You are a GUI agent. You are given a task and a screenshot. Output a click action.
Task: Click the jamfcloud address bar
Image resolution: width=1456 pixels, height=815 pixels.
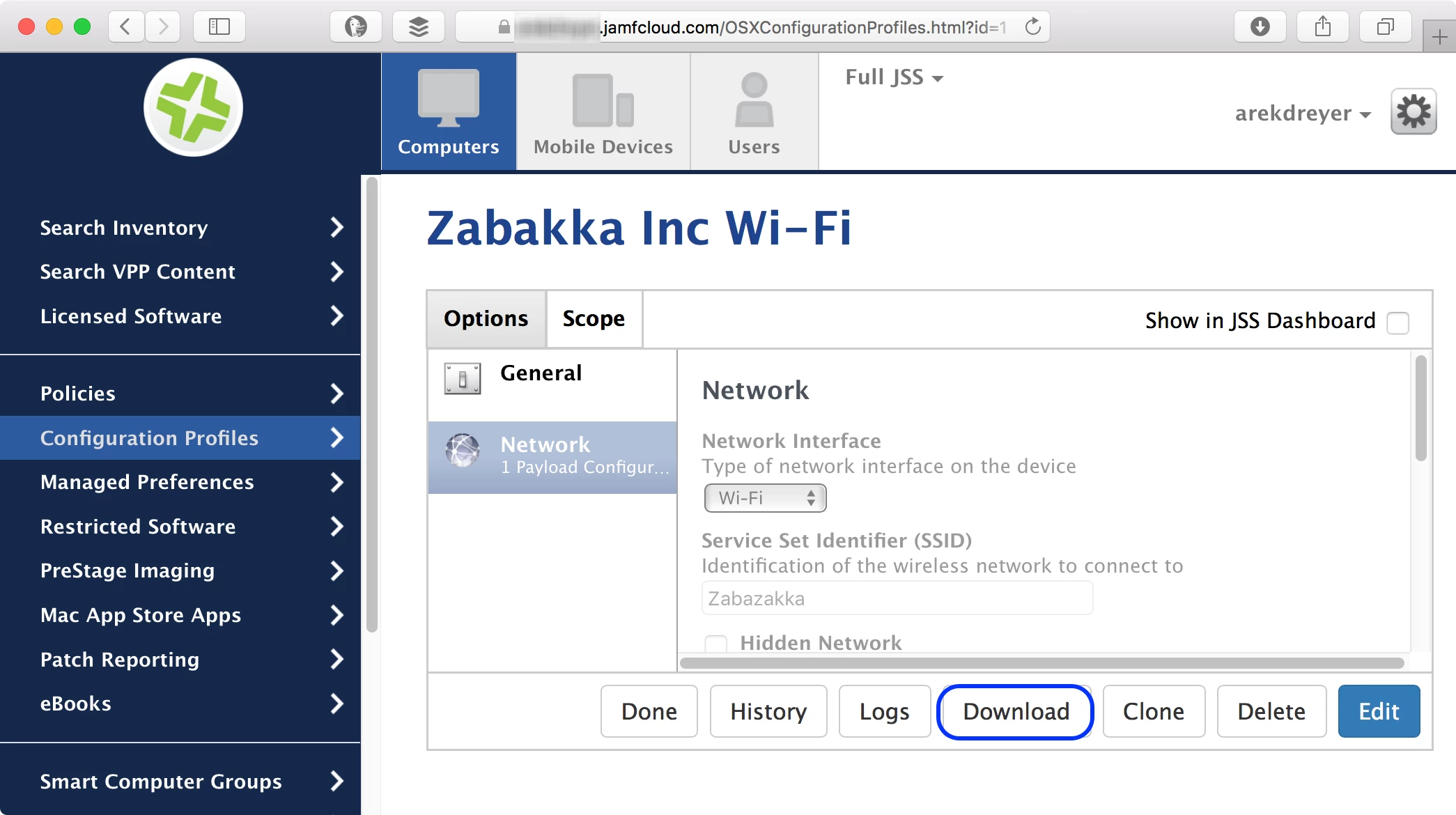(x=752, y=27)
